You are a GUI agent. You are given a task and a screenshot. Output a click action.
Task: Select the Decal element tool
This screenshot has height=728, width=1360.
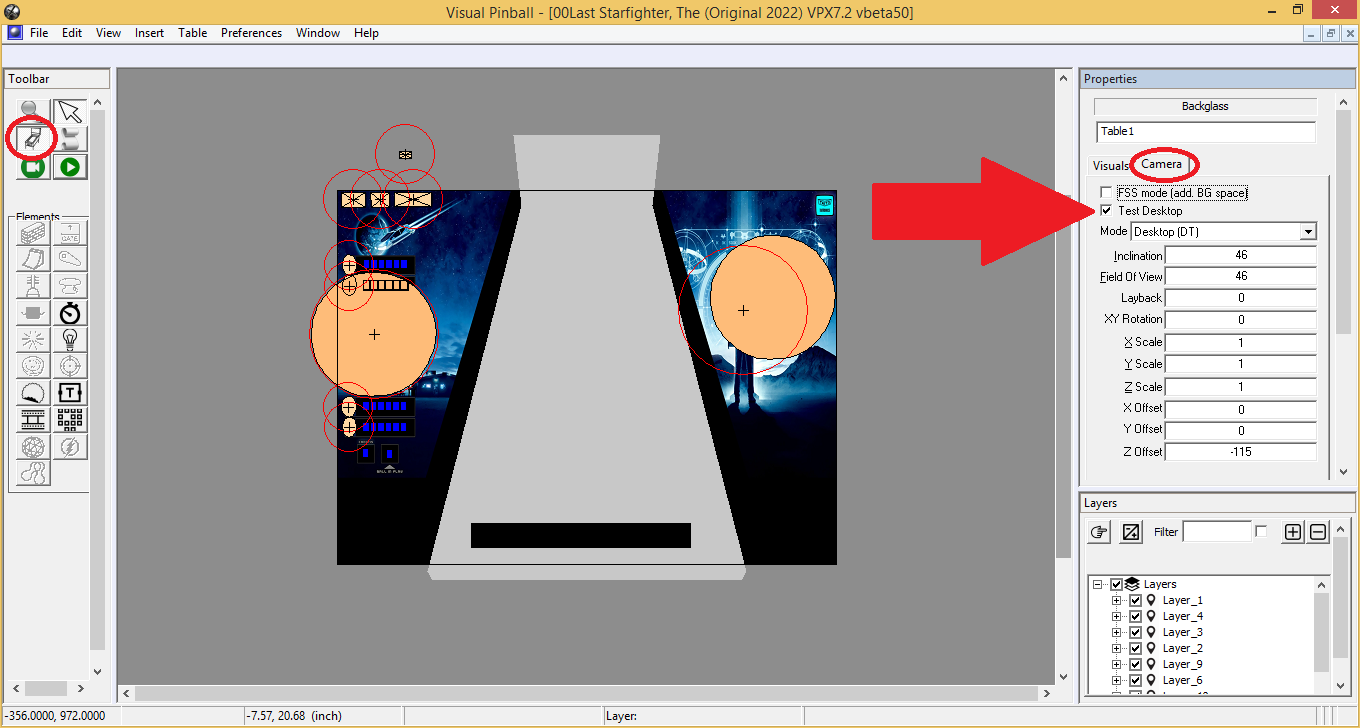[x=33, y=393]
